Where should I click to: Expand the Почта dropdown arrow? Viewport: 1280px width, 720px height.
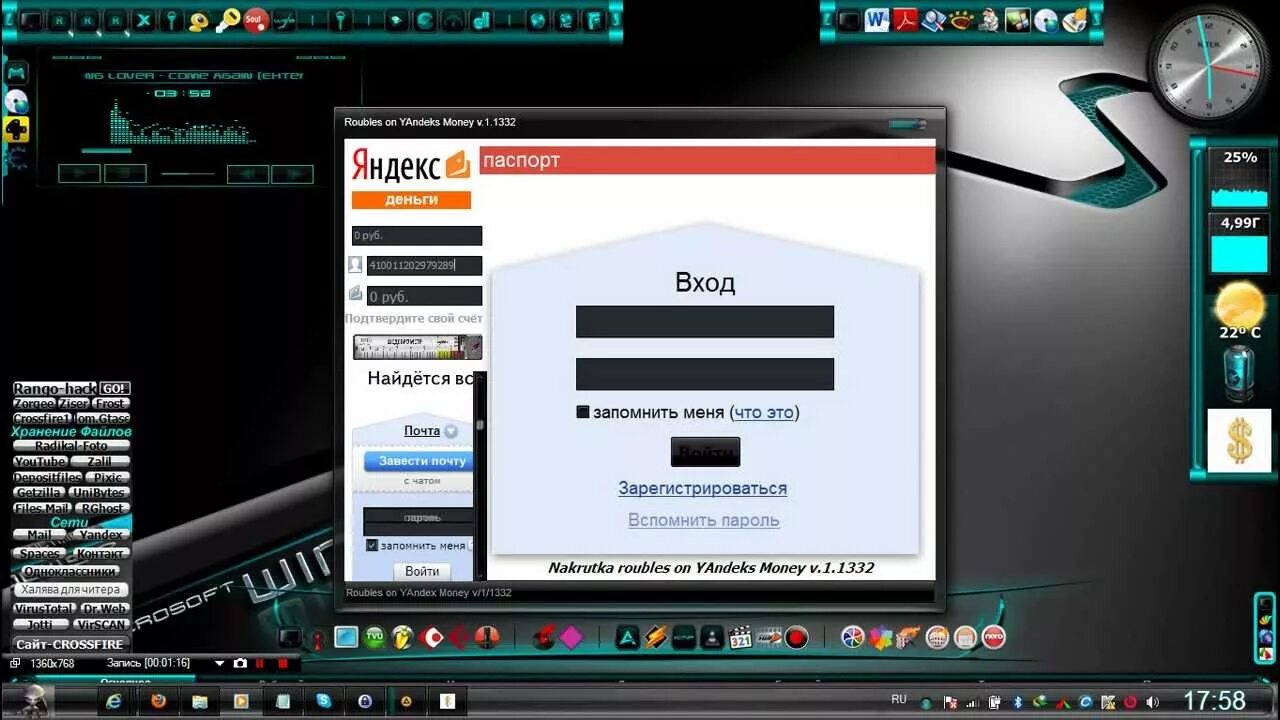click(x=451, y=431)
